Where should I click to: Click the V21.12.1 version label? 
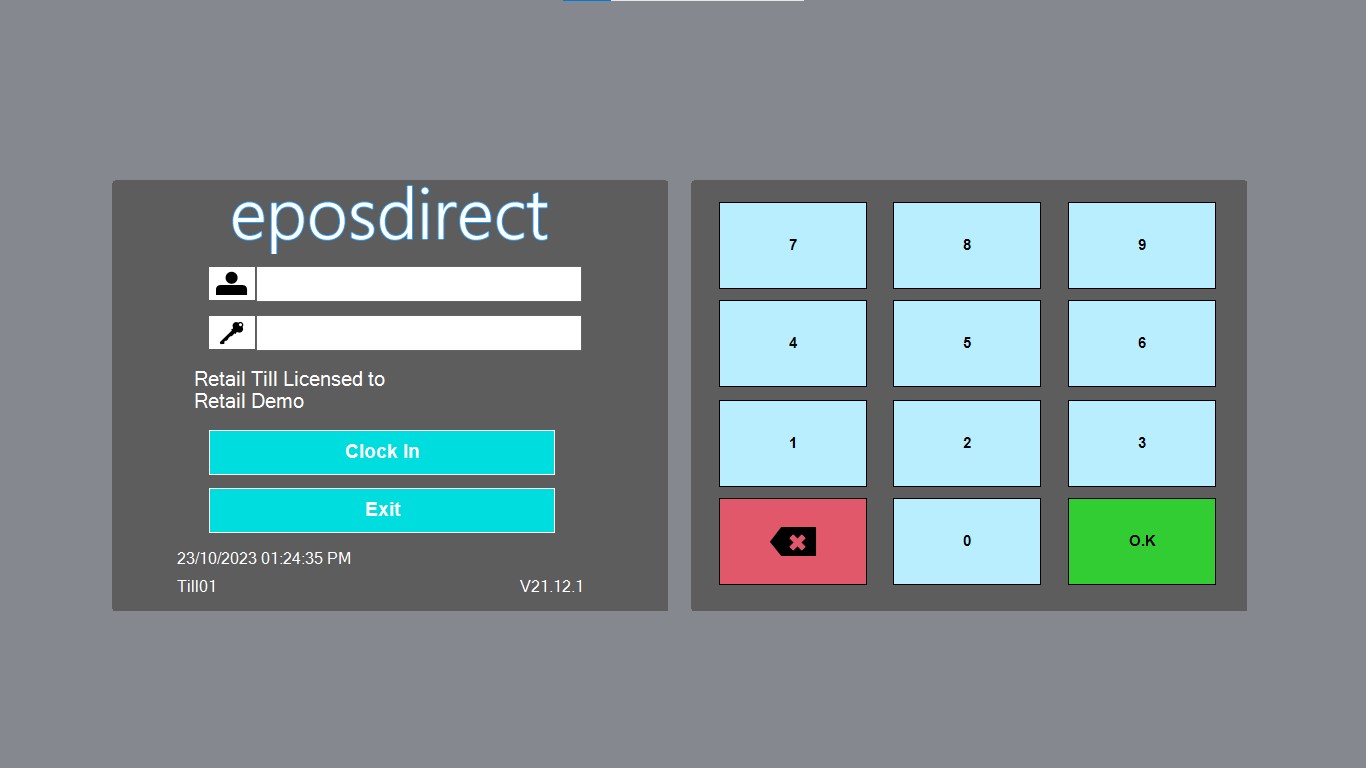click(551, 586)
